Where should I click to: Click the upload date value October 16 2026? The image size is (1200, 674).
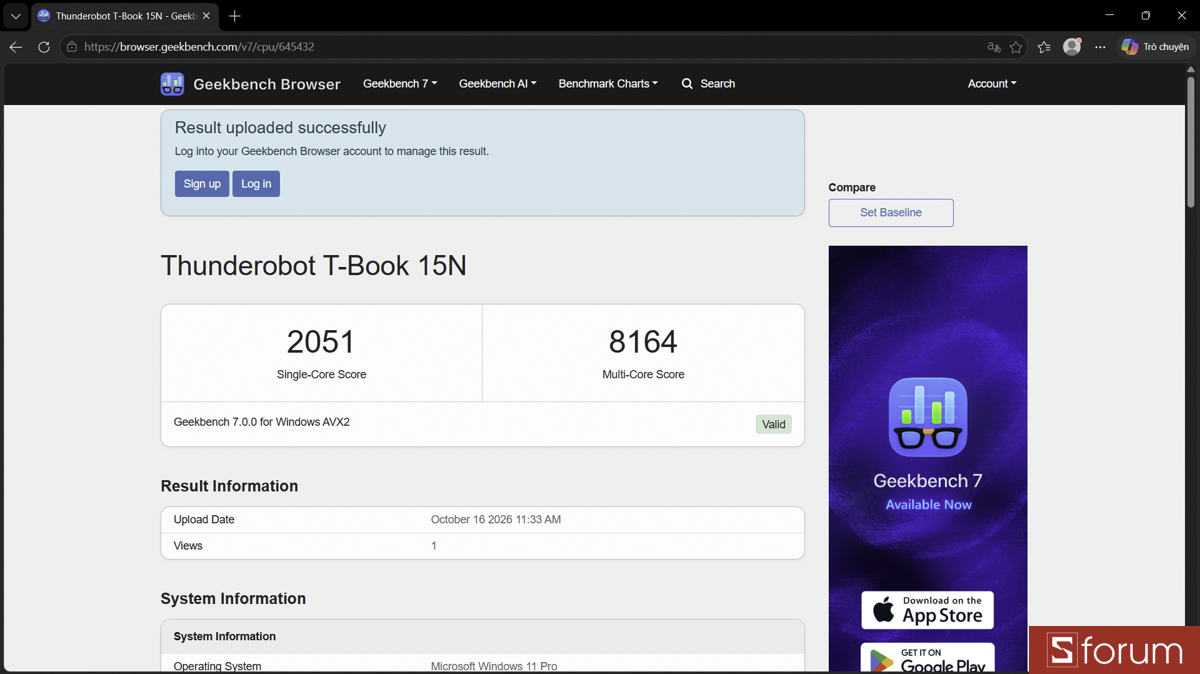(x=496, y=520)
